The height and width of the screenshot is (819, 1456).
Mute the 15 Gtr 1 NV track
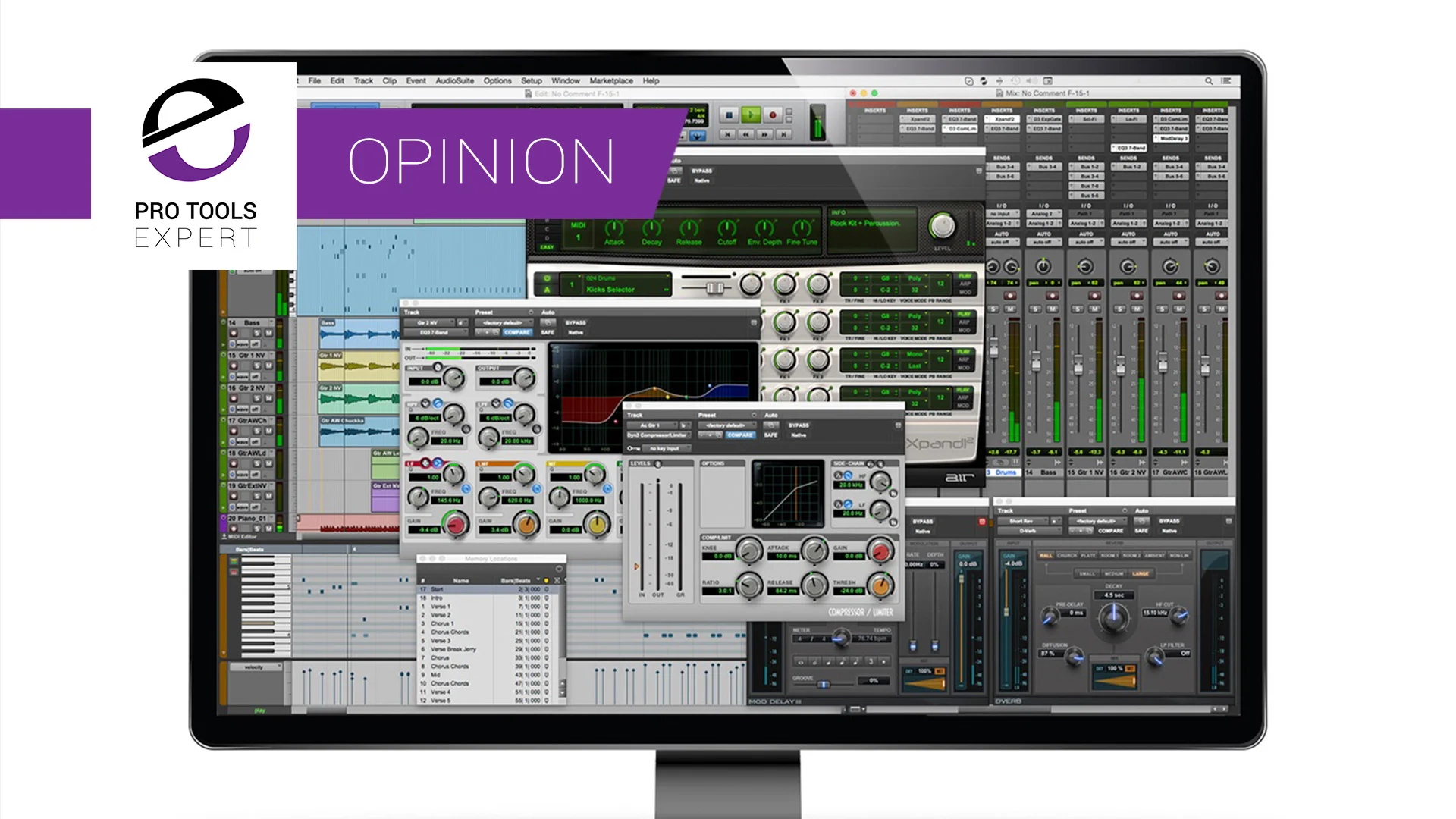tap(268, 366)
